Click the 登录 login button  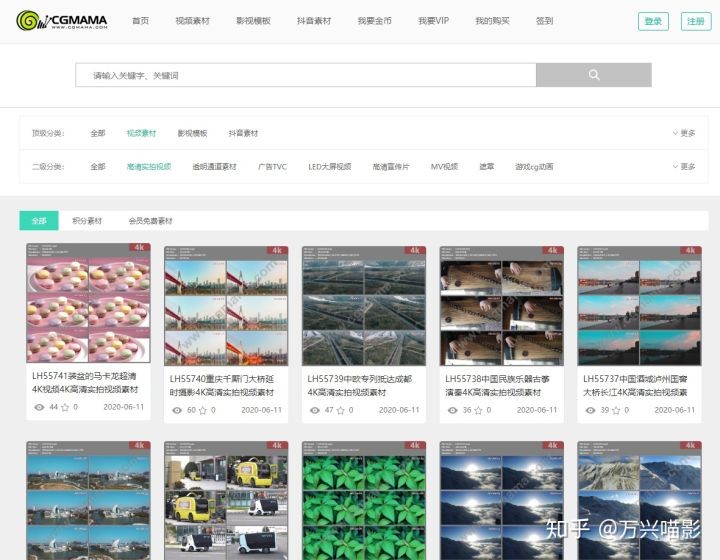tap(653, 21)
